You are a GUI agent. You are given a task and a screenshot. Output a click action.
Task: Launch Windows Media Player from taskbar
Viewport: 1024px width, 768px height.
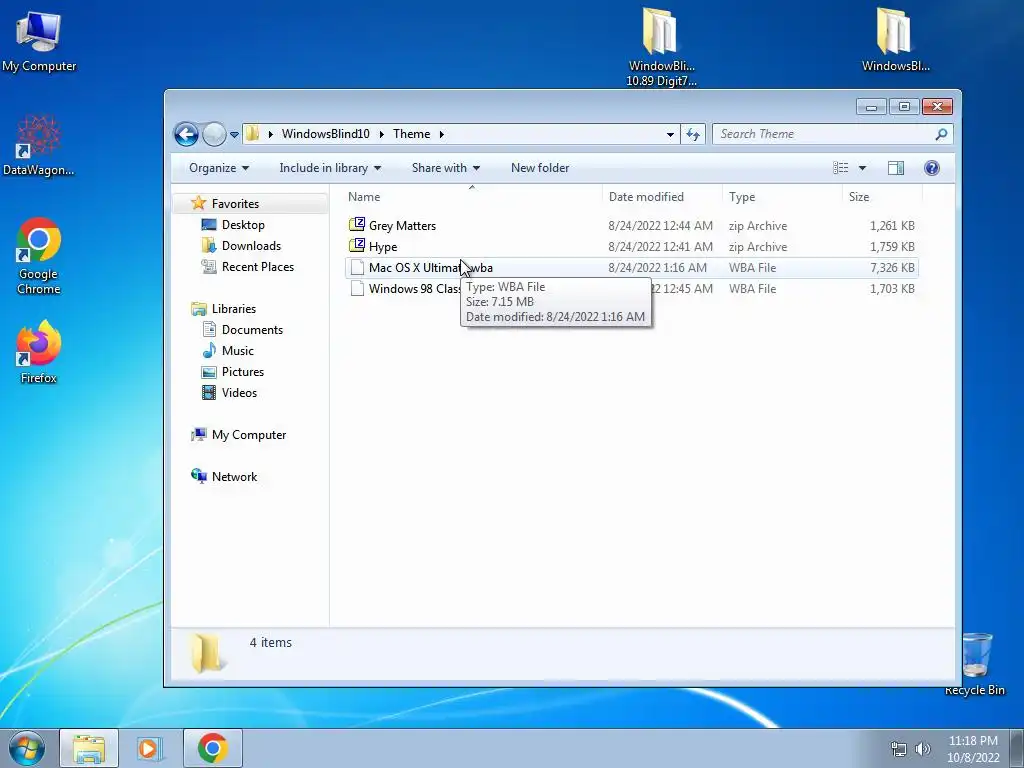(150, 748)
